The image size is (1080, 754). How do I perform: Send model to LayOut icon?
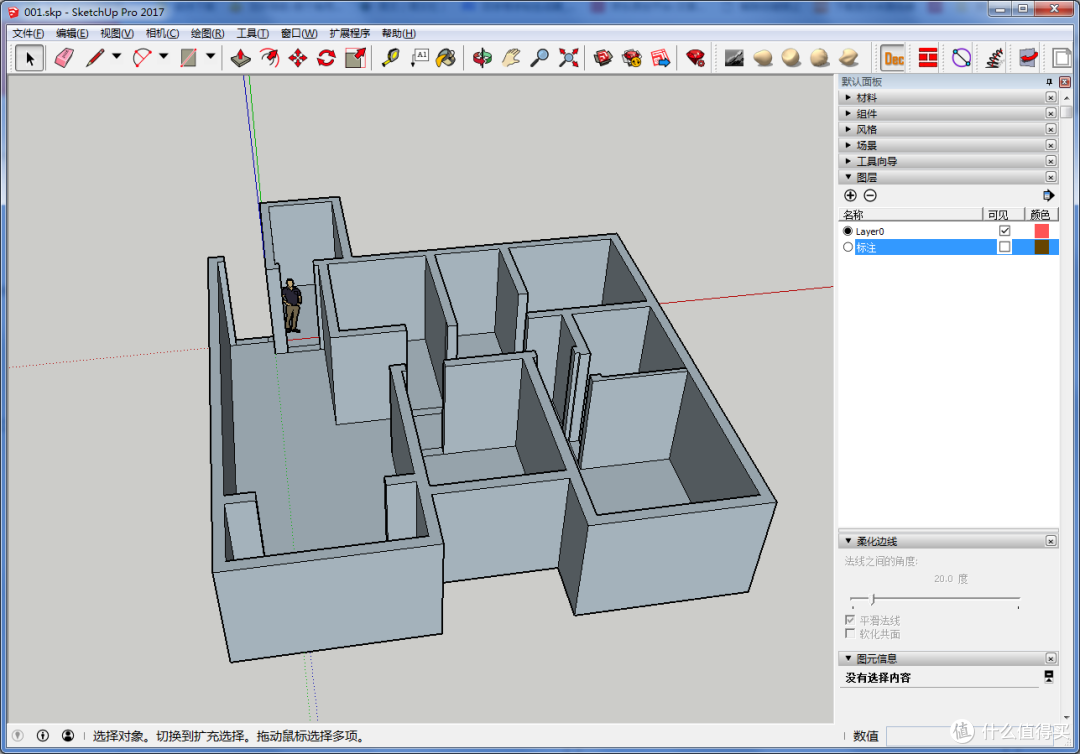661,58
